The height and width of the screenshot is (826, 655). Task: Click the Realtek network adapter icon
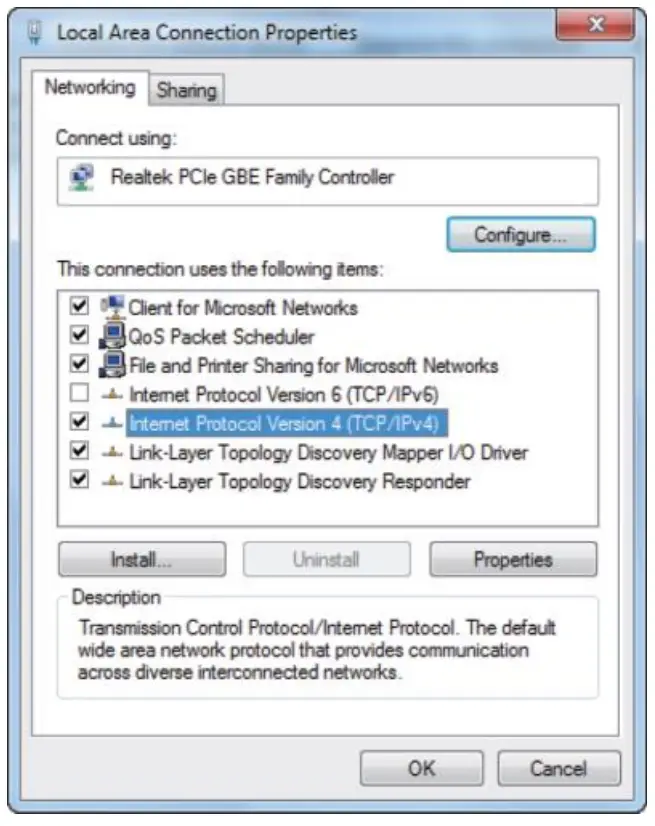82,178
